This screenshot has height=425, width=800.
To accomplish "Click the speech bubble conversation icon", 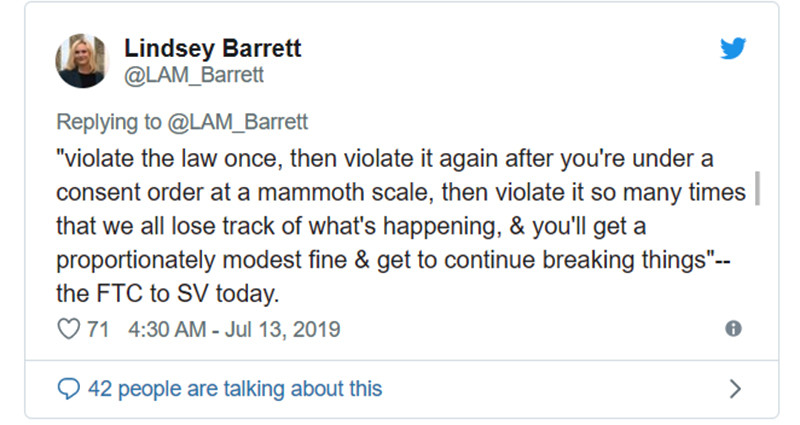I will click(68, 388).
